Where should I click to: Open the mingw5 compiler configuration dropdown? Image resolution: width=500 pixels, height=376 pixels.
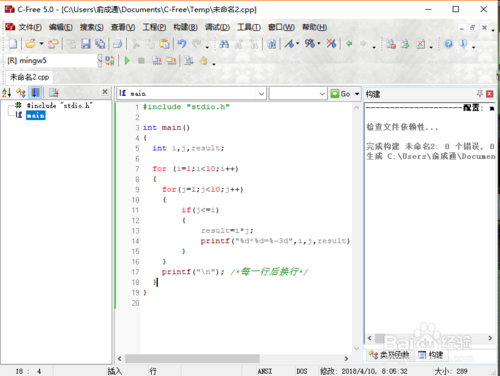(x=100, y=61)
